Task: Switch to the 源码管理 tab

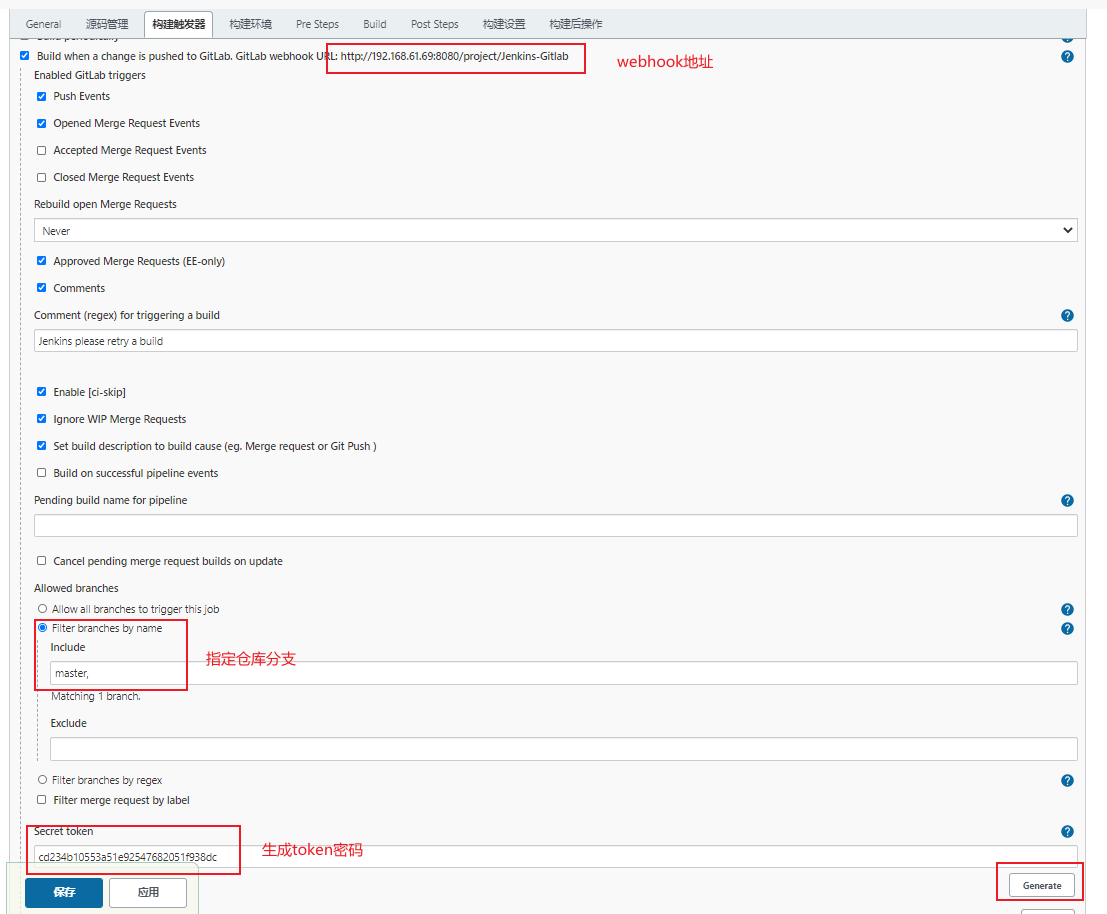Action: pos(107,24)
